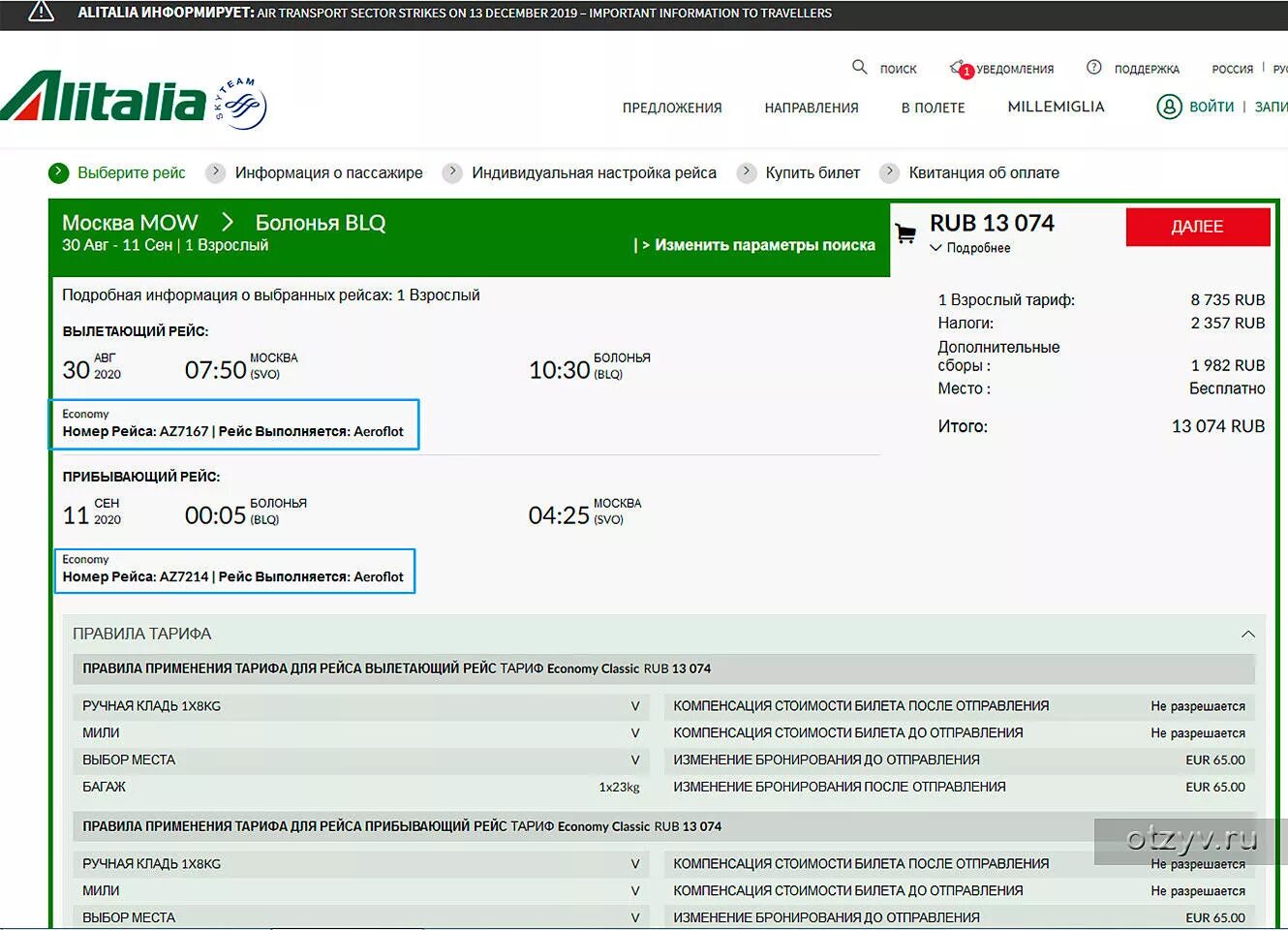The width and height of the screenshot is (1288, 930).
Task: Click the Итого 13 074 RUB amount
Action: tap(1218, 426)
